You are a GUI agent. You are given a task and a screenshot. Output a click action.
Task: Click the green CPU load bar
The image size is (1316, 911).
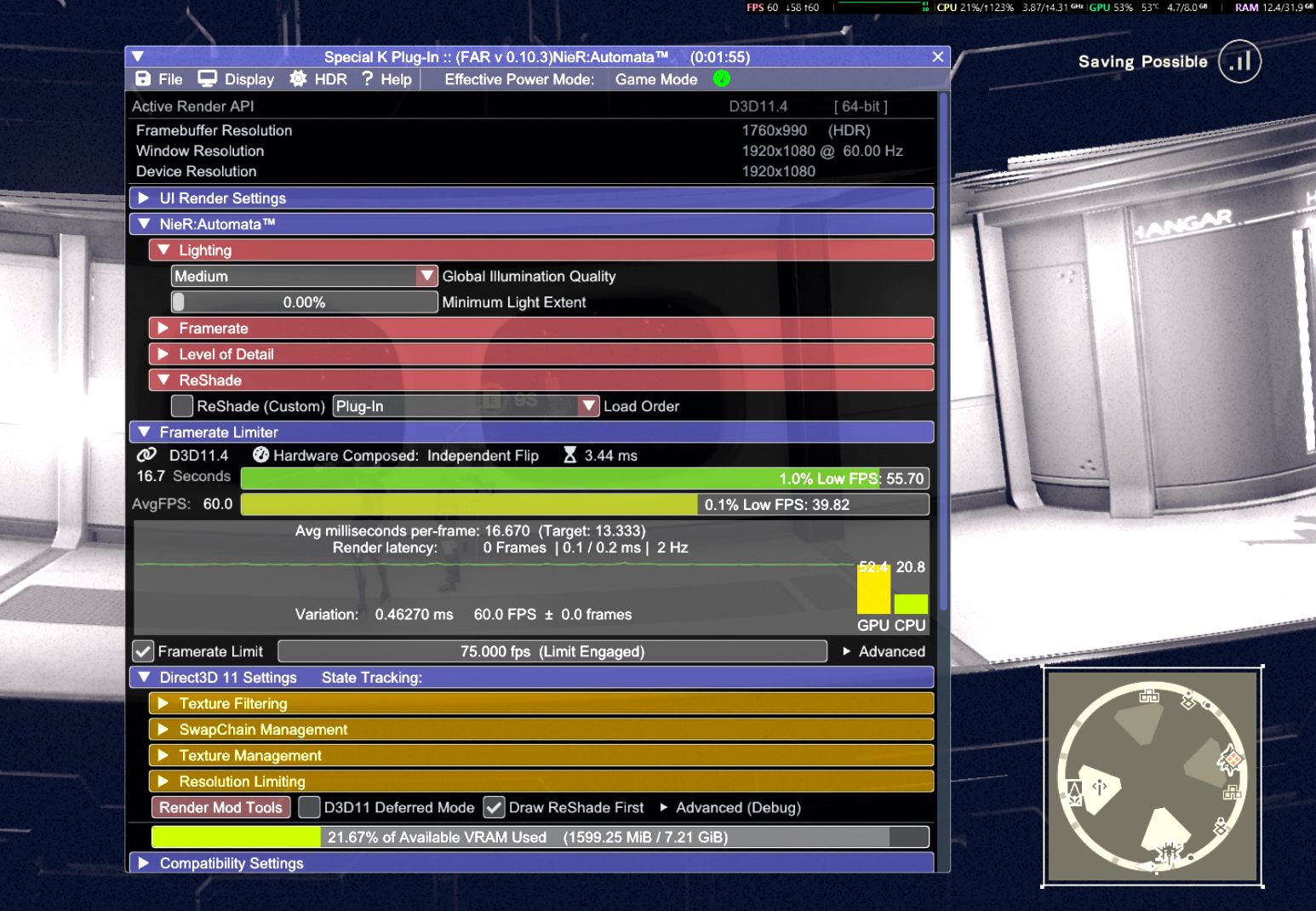(x=911, y=603)
